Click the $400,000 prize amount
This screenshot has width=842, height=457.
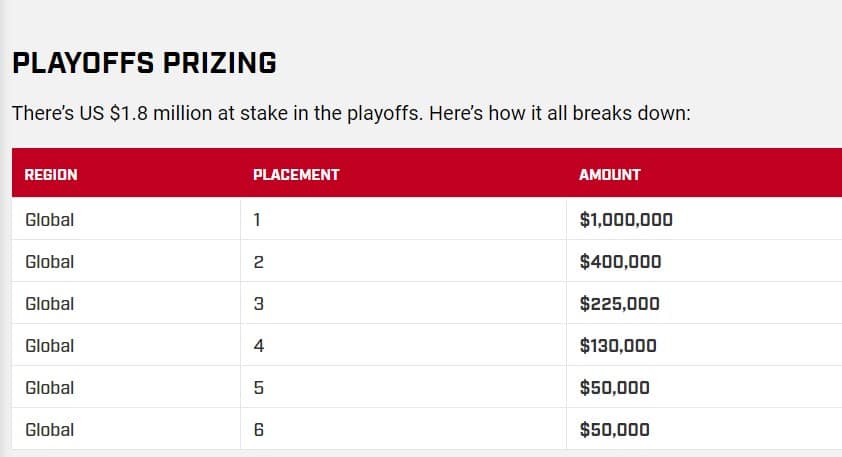tap(620, 262)
